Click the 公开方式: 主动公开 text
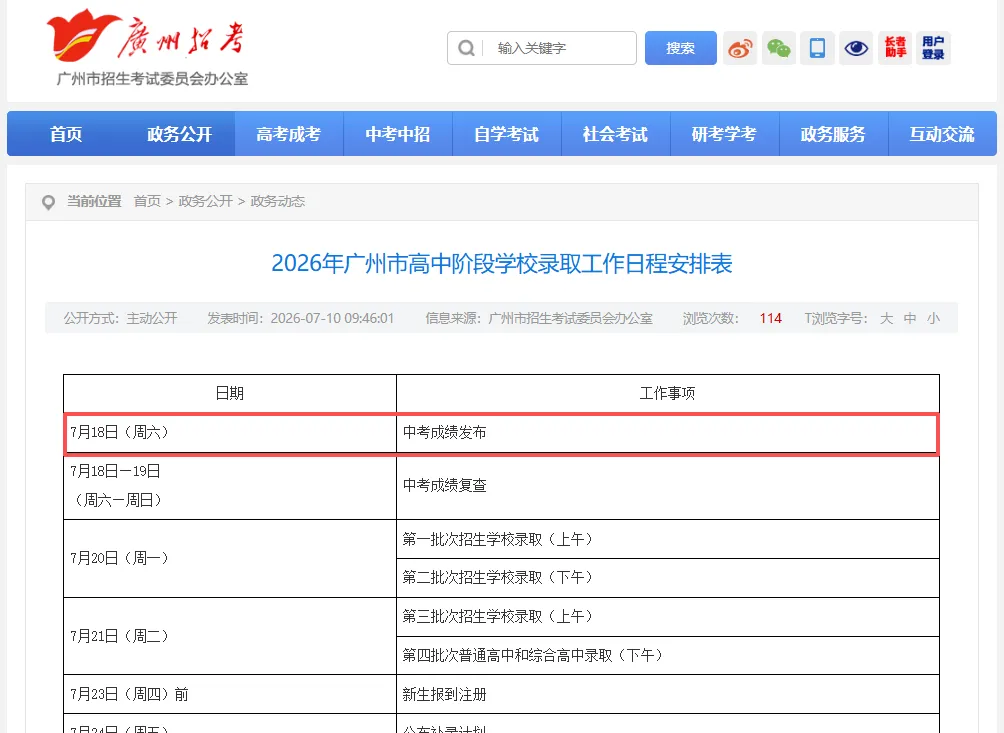Viewport: 1004px width, 733px height. coord(120,318)
